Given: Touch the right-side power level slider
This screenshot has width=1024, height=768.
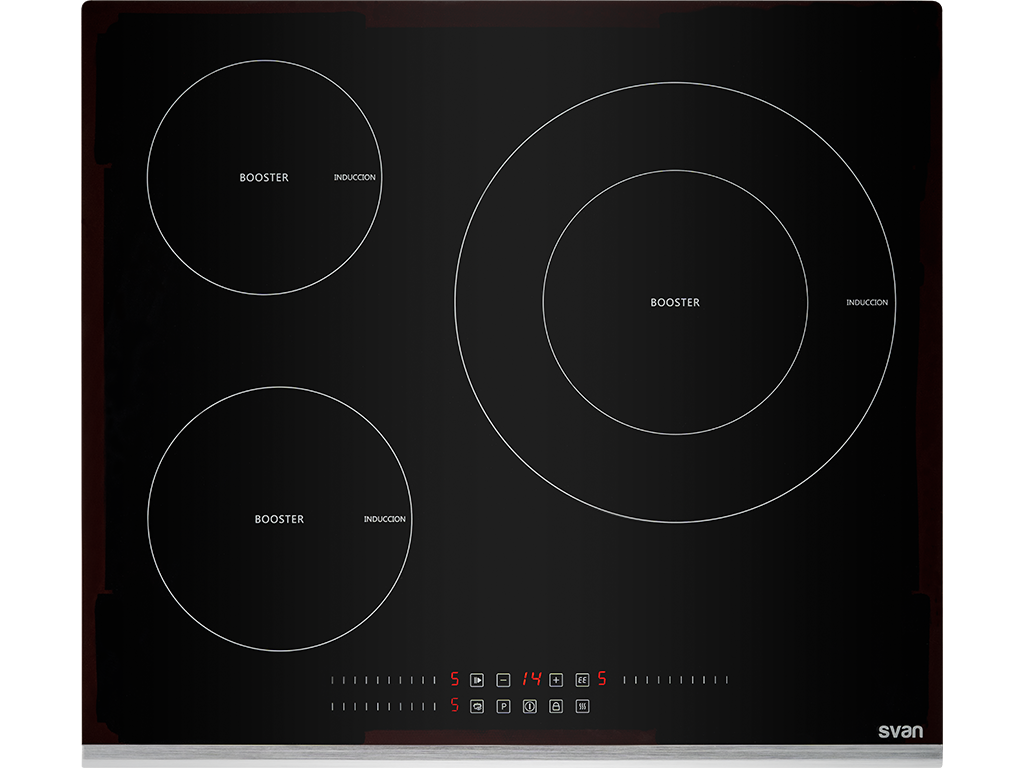Looking at the screenshot, I should click(675, 680).
